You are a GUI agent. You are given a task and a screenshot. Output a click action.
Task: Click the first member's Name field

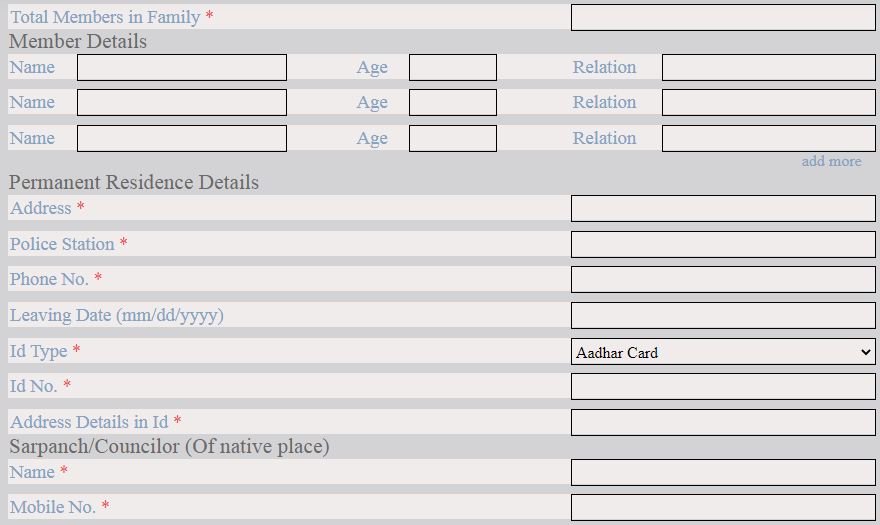(x=181, y=67)
